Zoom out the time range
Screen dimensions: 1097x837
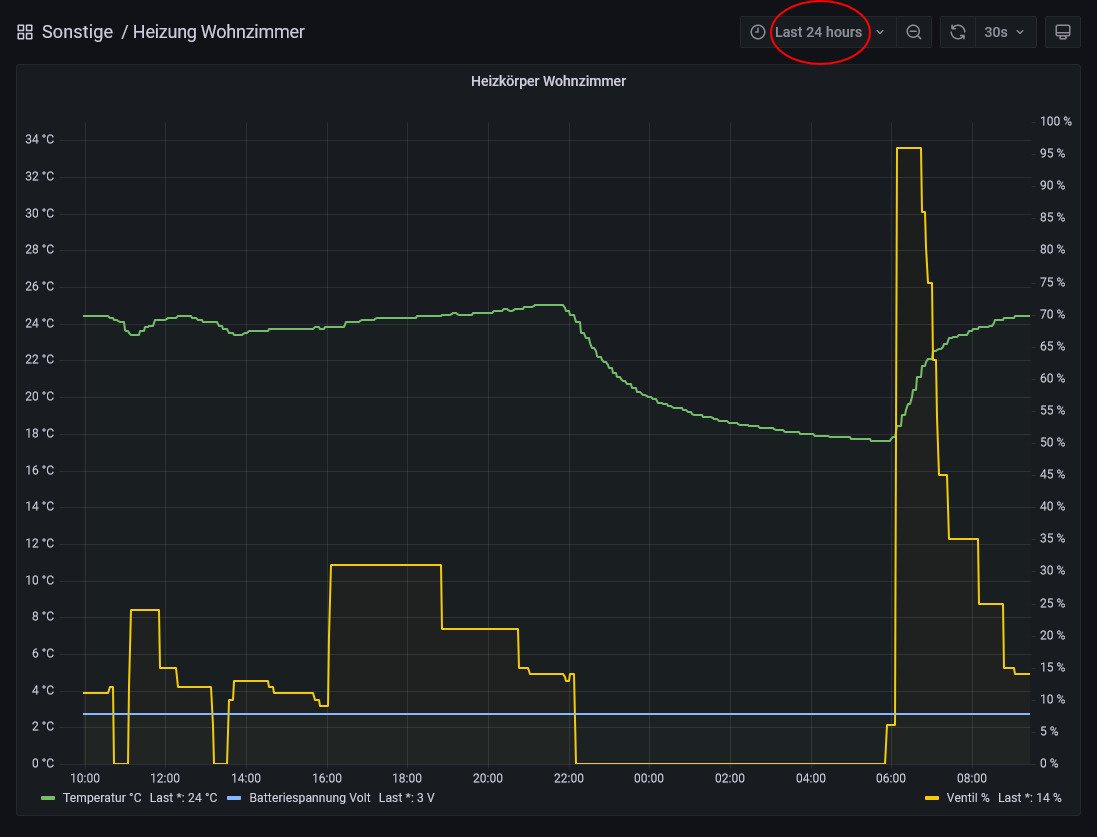(913, 32)
